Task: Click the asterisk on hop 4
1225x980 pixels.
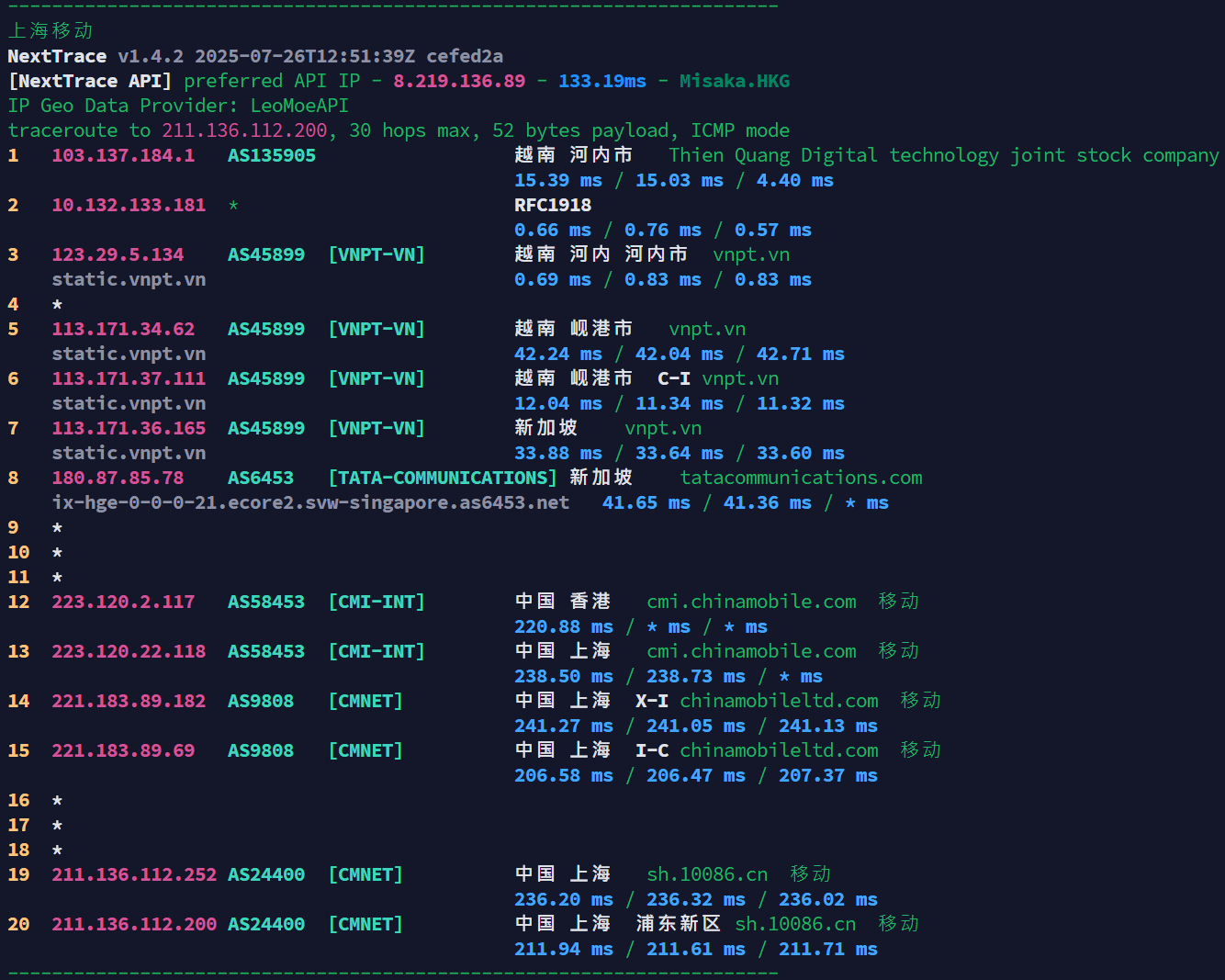Action: tap(57, 304)
